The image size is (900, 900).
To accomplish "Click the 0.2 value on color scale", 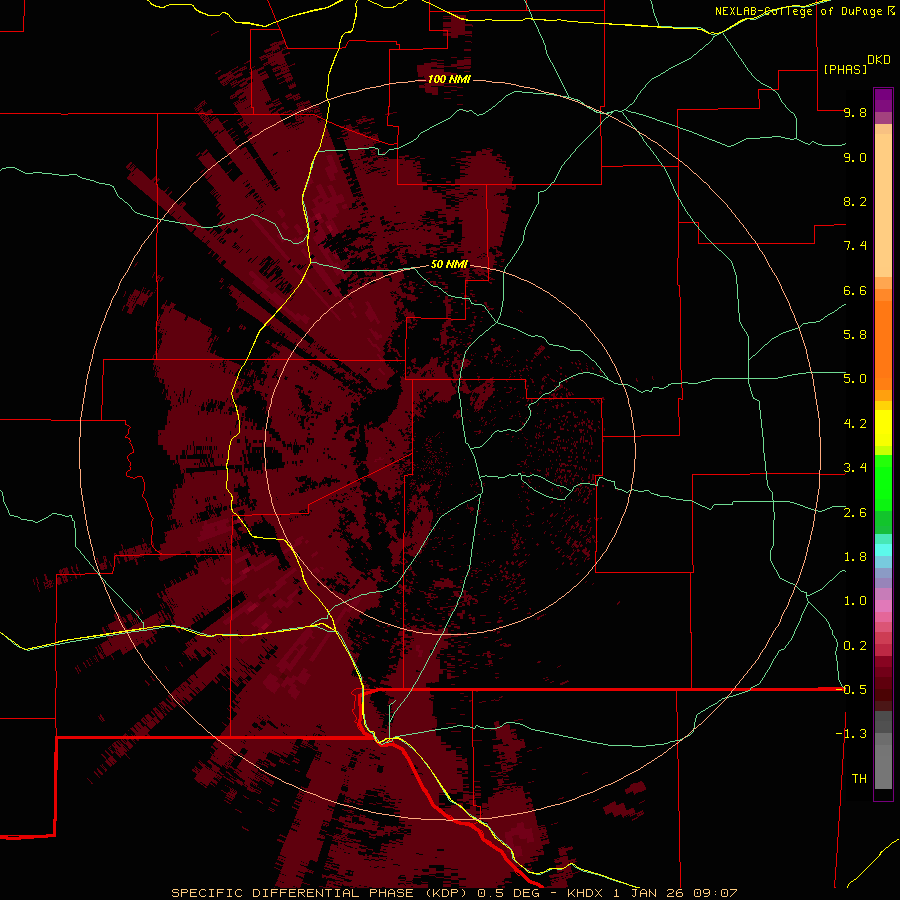I will pyautogui.click(x=855, y=646).
